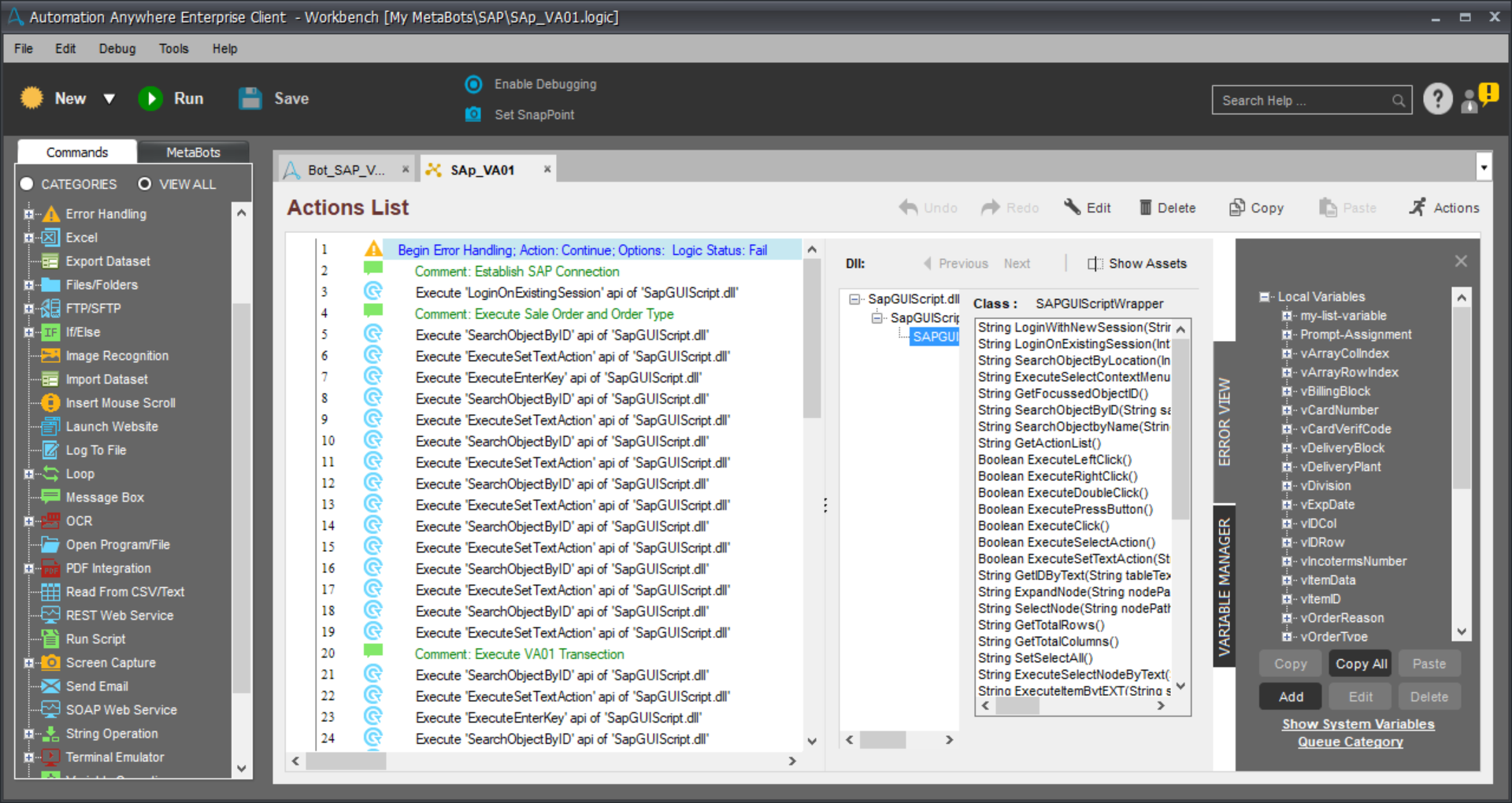Expand the Error Handling tree node

(29, 214)
